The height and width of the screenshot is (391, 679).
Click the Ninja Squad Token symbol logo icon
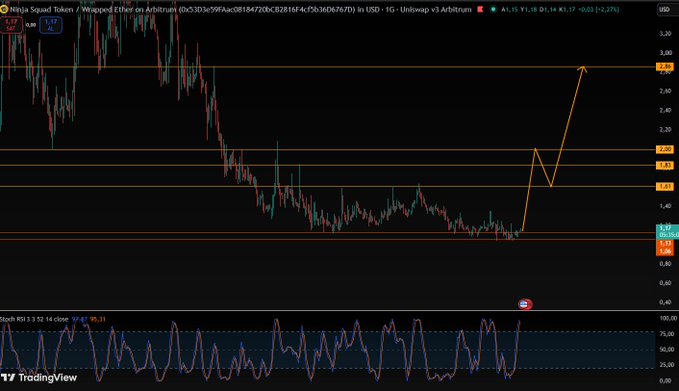[x=3, y=9]
